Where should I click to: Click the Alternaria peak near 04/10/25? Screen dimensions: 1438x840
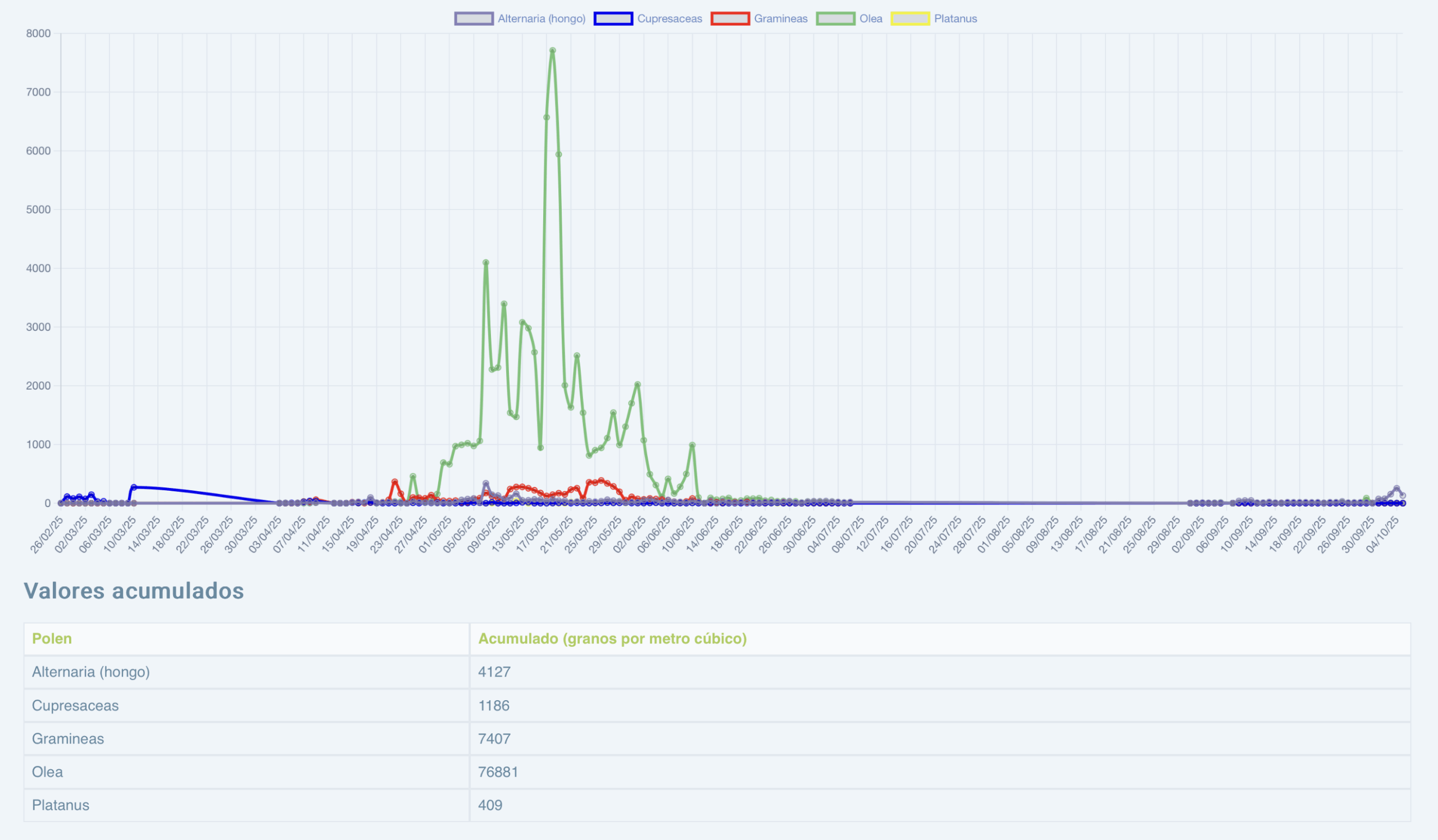1396,489
